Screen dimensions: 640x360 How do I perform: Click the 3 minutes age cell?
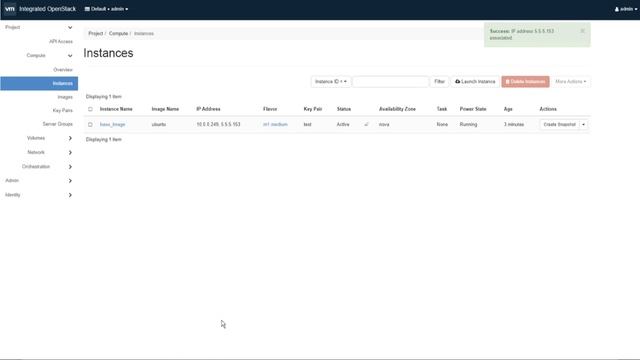pyautogui.click(x=514, y=124)
